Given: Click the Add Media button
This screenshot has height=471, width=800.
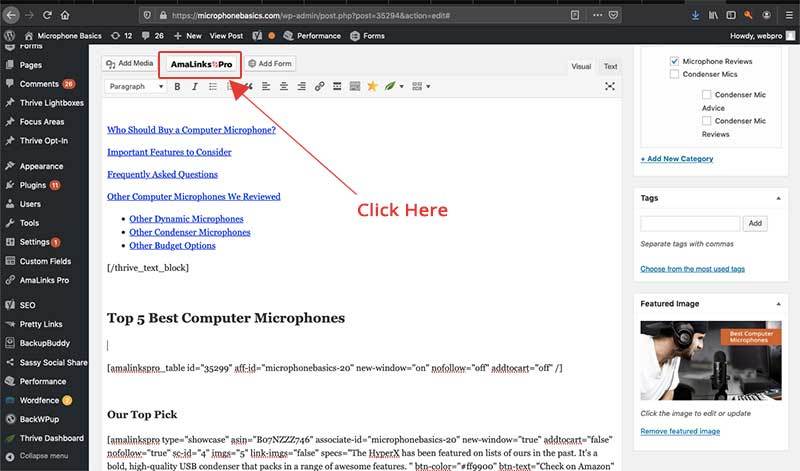Looking at the screenshot, I should click(130, 63).
